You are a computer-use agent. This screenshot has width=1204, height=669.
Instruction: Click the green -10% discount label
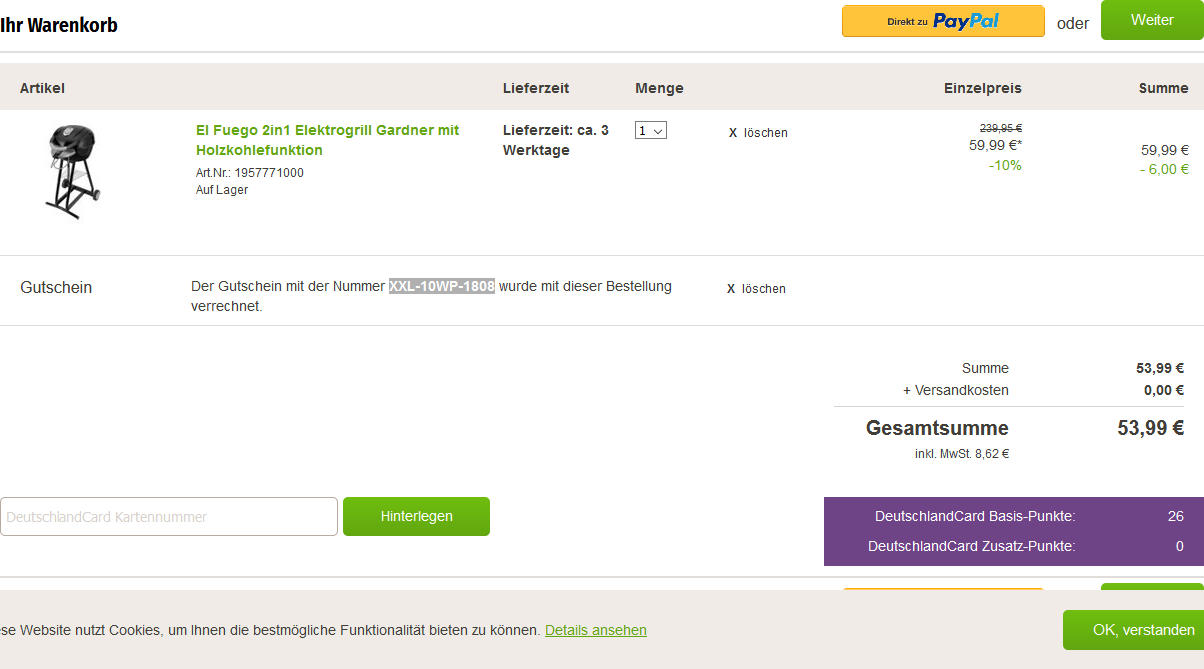[1005, 166]
